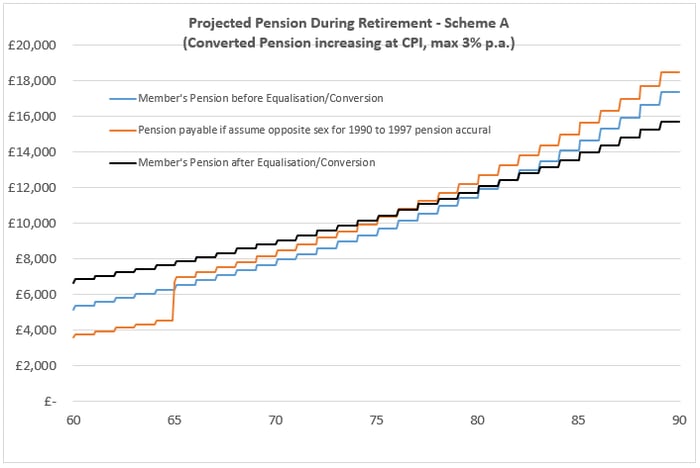Click the orange line's vertical jump at age 65
Image resolution: width=700 pixels, height=468 pixels.
[x=174, y=298]
